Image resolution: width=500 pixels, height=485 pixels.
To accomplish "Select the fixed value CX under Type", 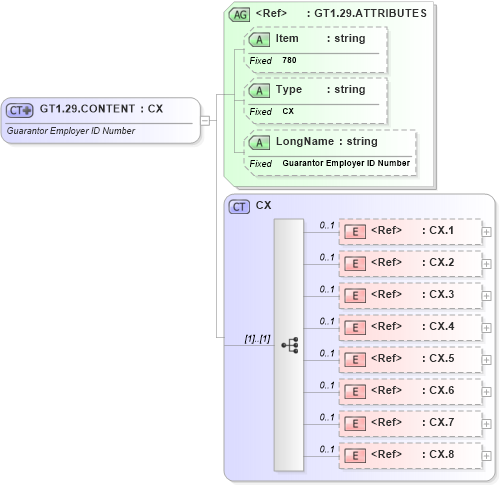I will click(288, 111).
